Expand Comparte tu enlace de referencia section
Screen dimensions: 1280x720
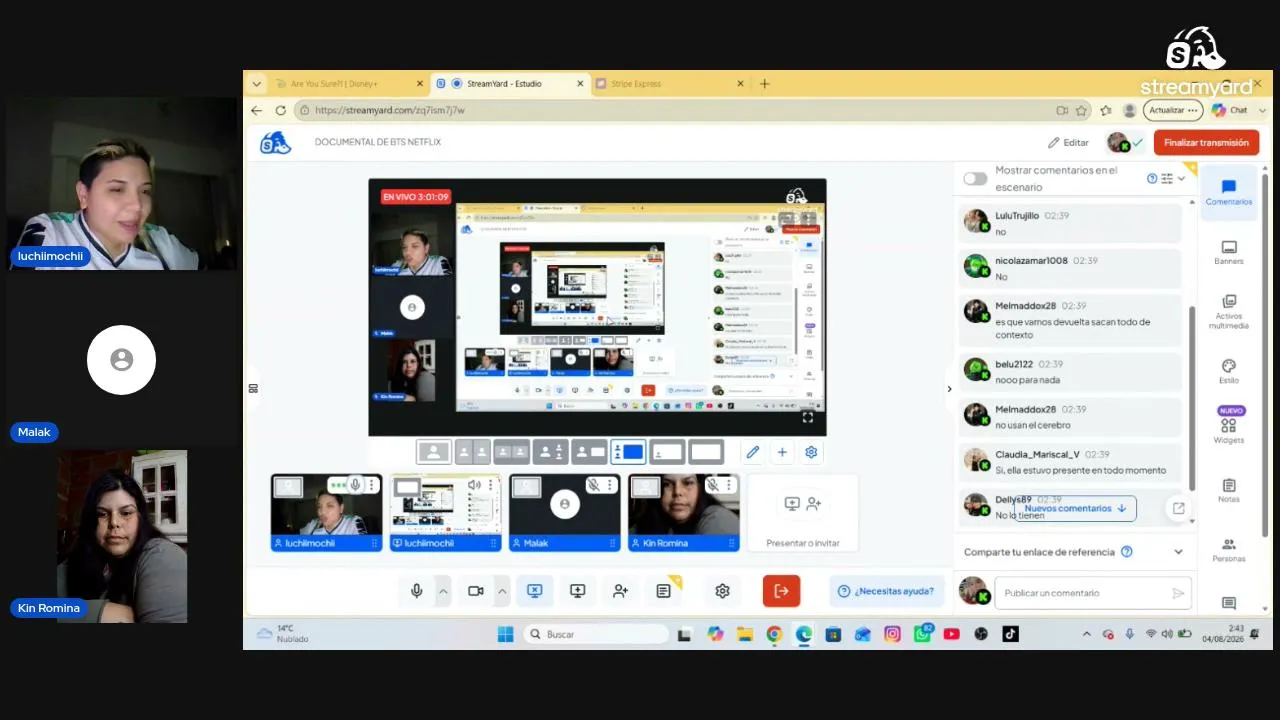point(1178,552)
